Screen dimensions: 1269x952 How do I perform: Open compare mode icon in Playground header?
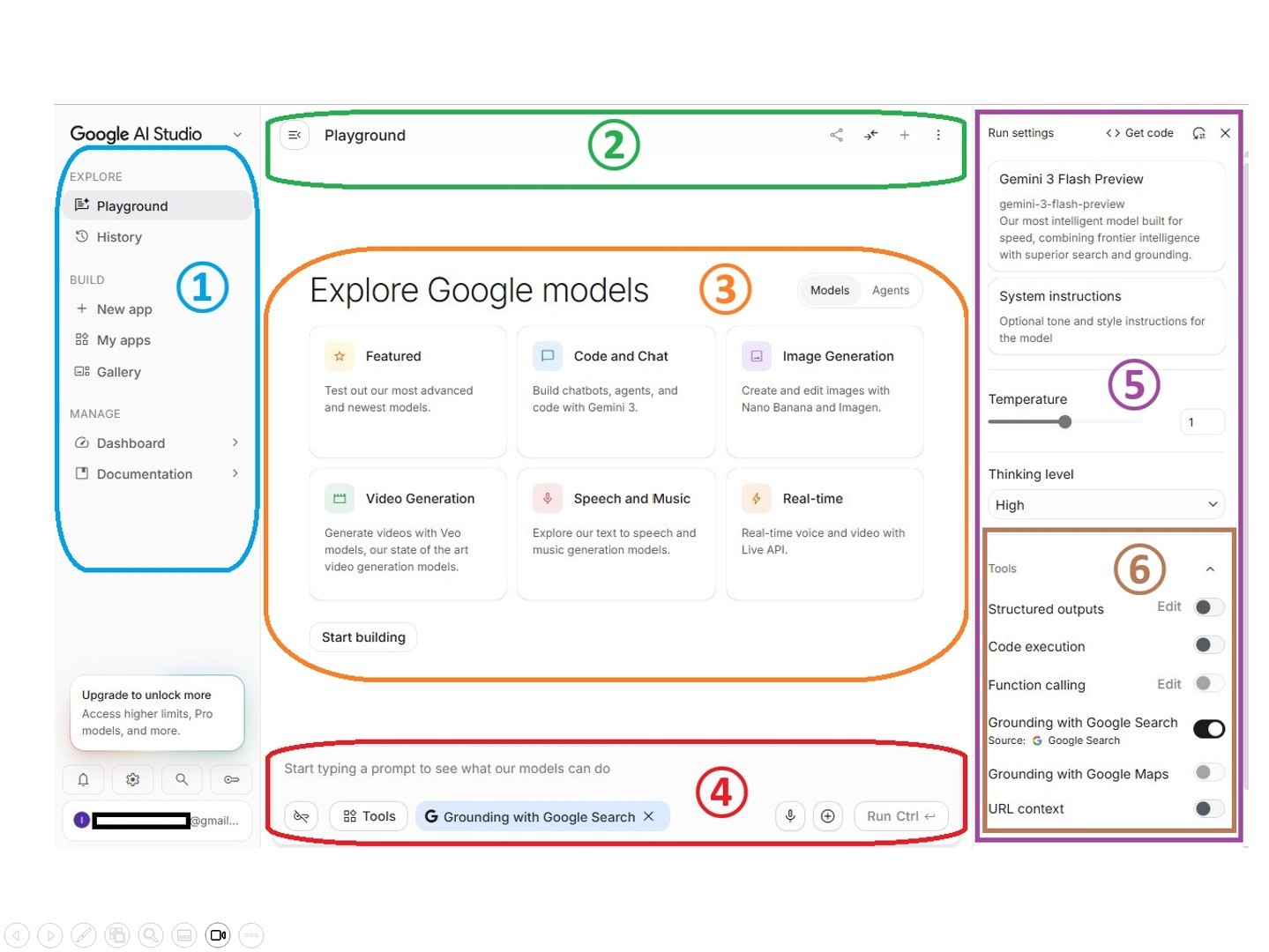870,135
